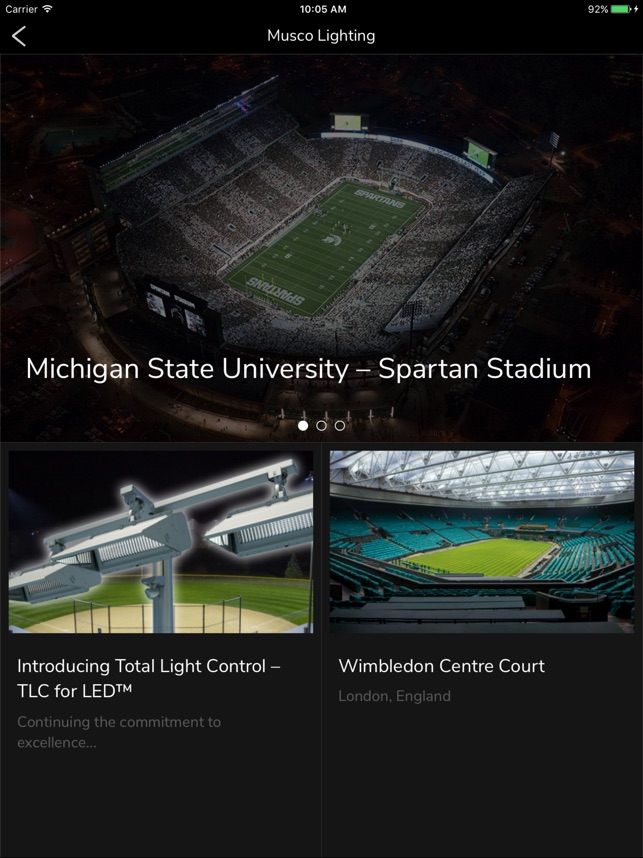The image size is (643, 858).
Task: Open Wimbledon Centre Court title link
Action: pyautogui.click(x=442, y=666)
